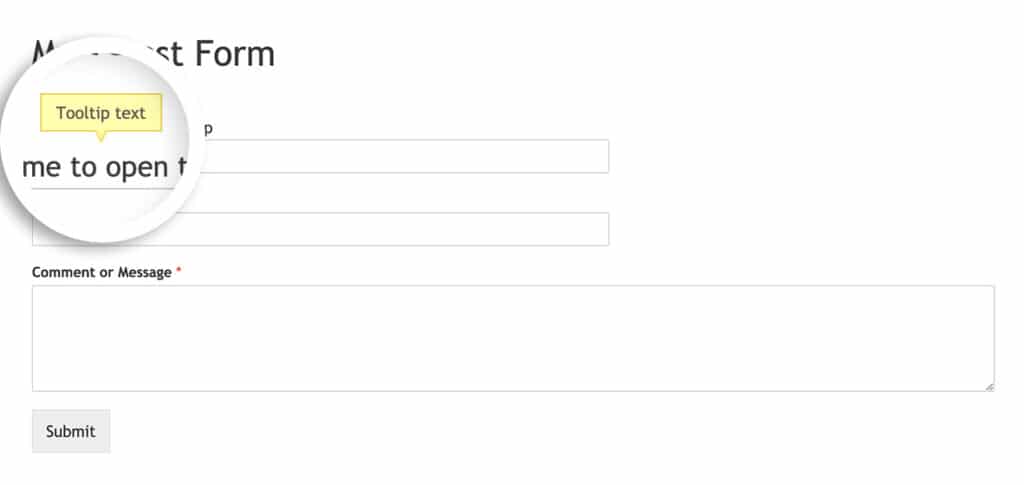The image size is (1024, 485).
Task: Focus the Comment or Message text area
Action: tap(513, 338)
